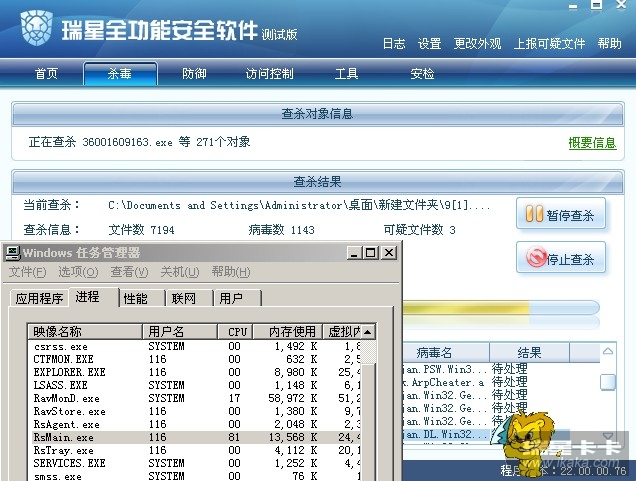The image size is (636, 481).
Task: Switch to 性能 performance tab
Action: click(x=142, y=298)
